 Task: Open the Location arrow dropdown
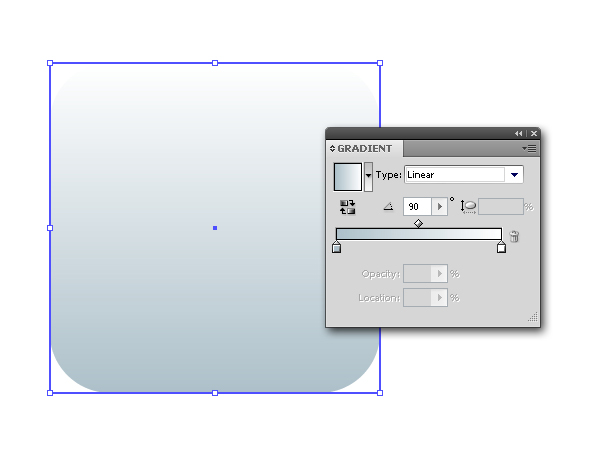coord(440,298)
